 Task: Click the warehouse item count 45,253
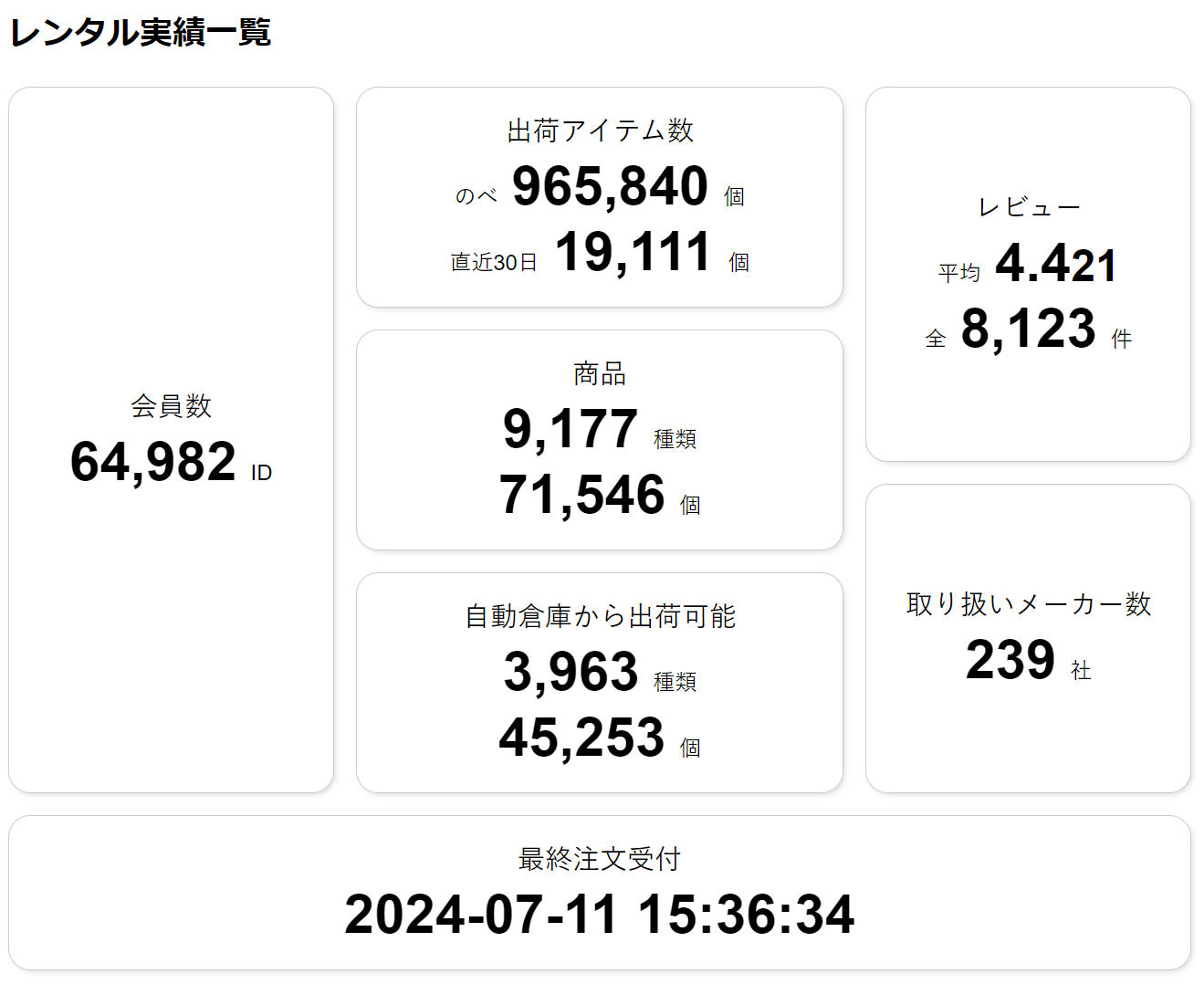pos(582,738)
